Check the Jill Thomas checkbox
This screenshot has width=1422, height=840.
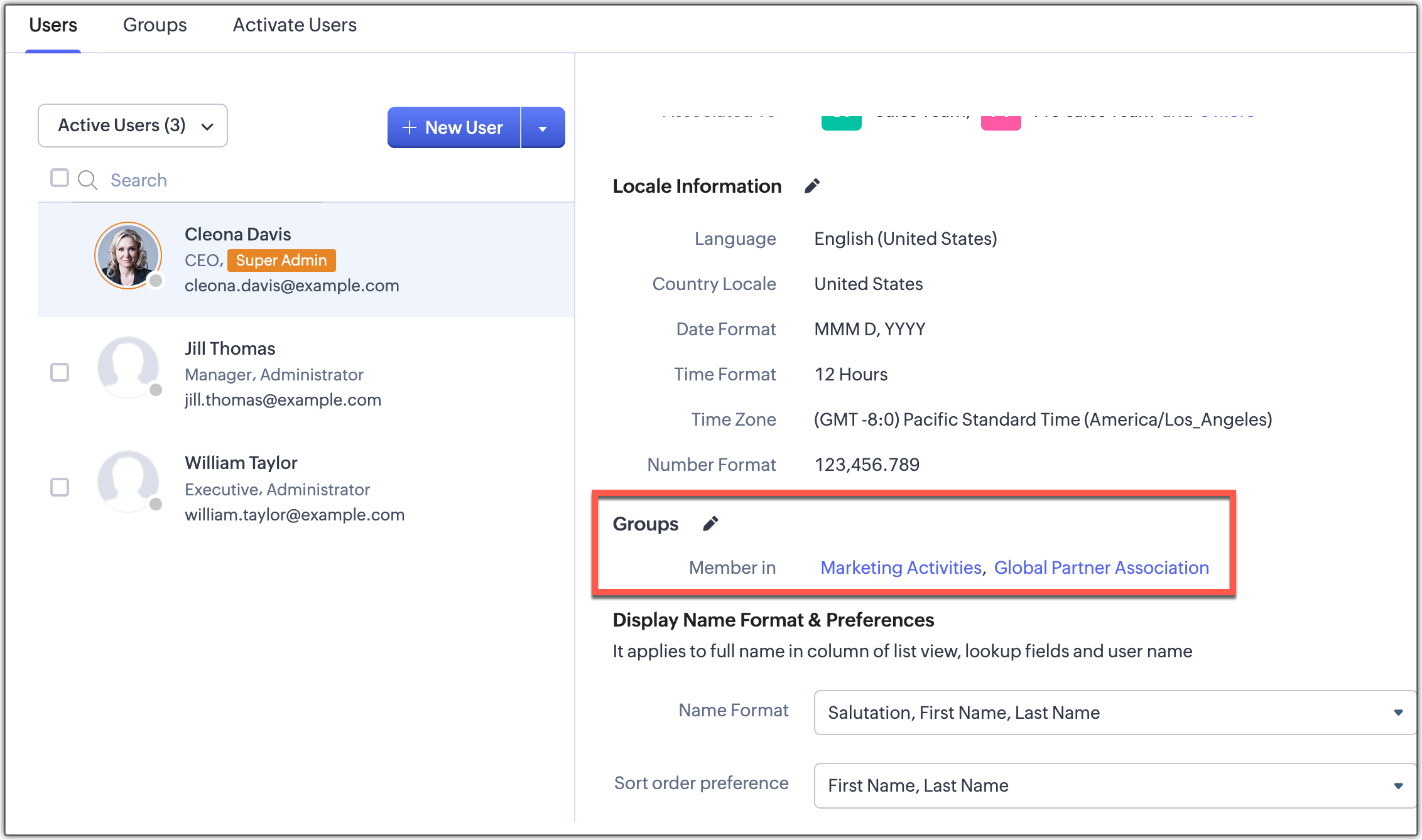[60, 372]
